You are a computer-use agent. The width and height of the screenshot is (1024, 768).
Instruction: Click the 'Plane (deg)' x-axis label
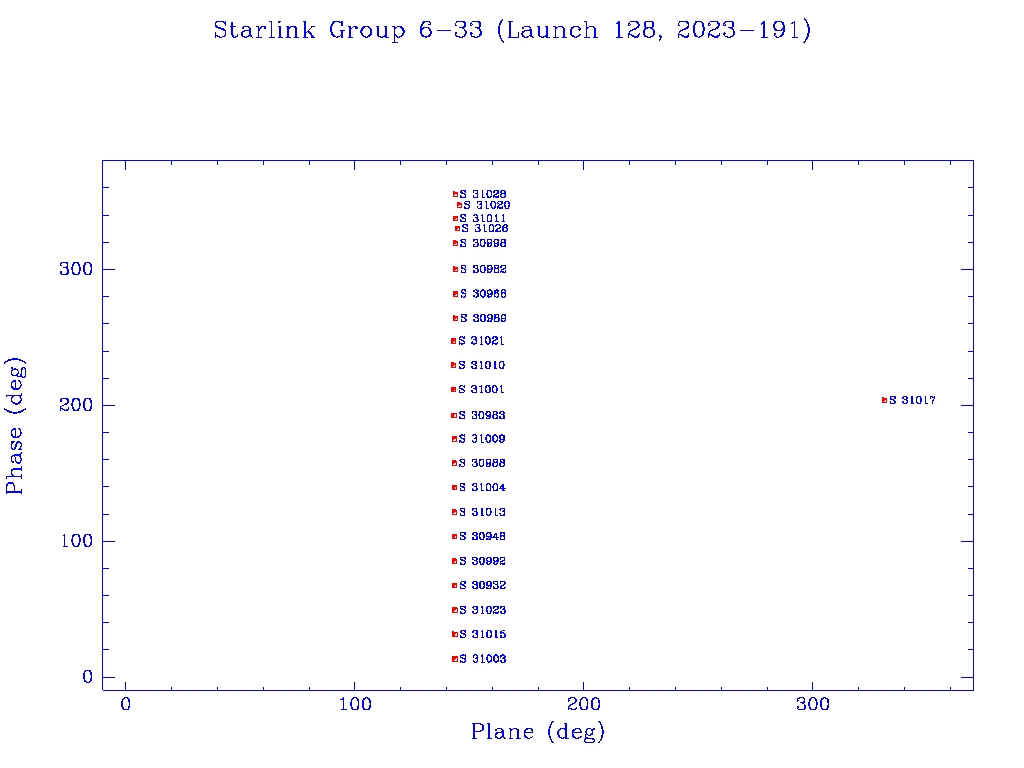coord(538,732)
